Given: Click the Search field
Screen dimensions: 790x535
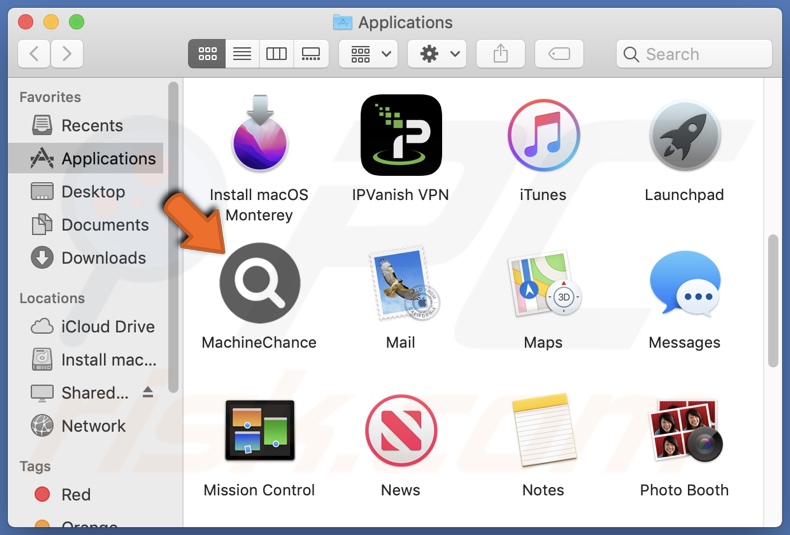Looking at the screenshot, I should click(x=694, y=54).
